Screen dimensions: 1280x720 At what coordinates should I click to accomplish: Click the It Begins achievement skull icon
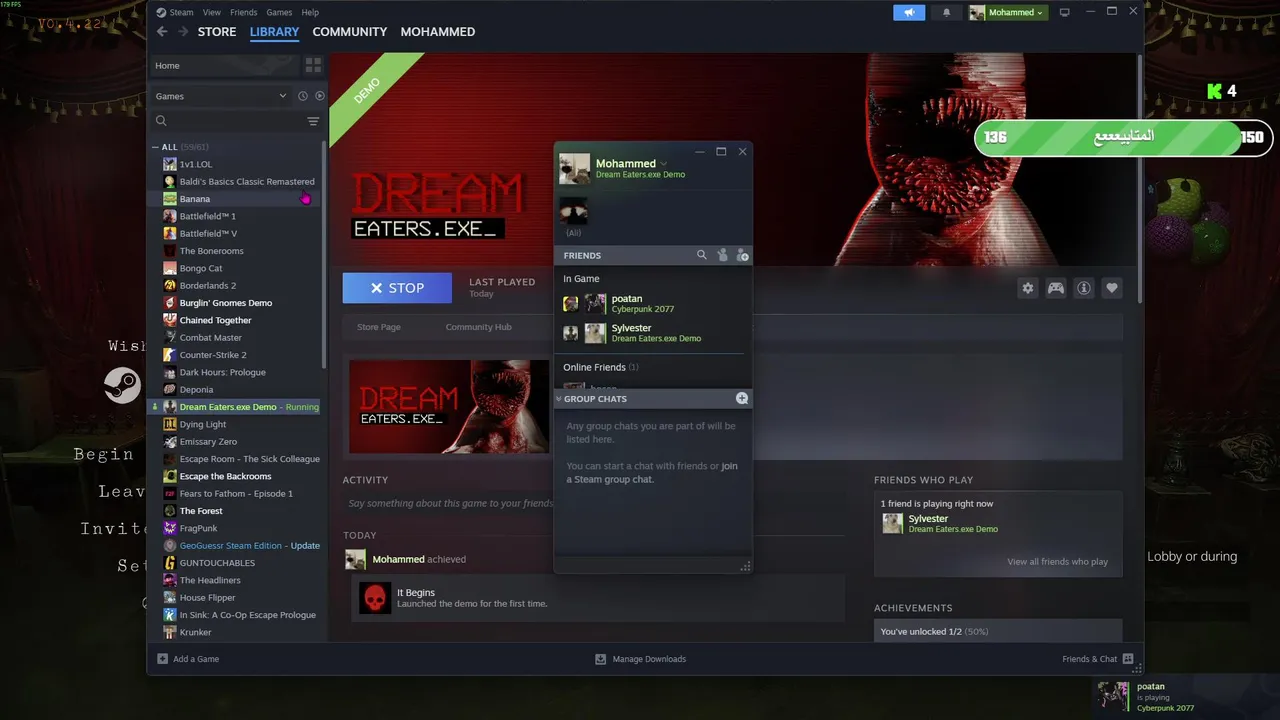375,598
